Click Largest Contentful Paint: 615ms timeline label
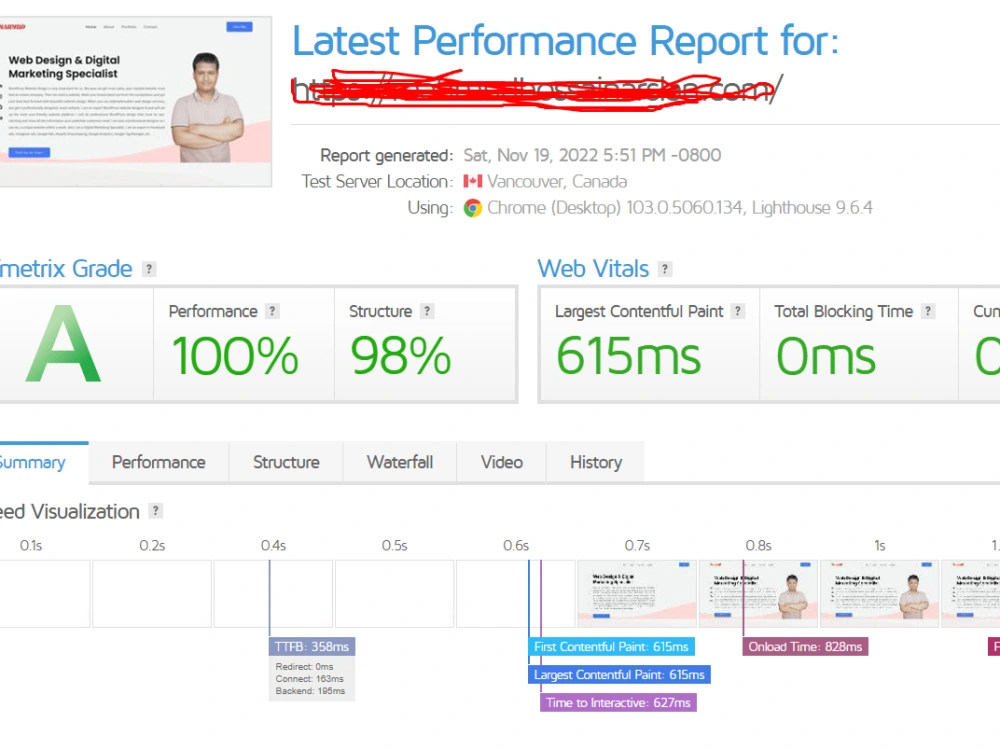This screenshot has width=1000, height=750. pos(619,675)
